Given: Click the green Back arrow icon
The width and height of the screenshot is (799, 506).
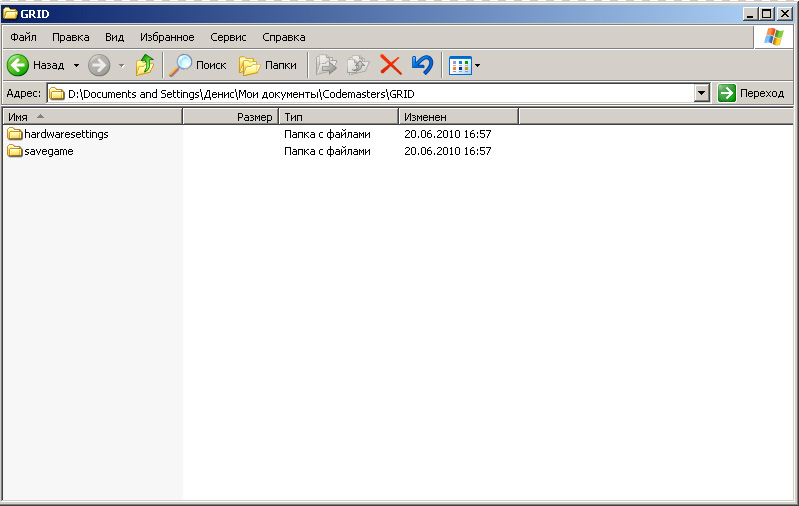Looking at the screenshot, I should point(18,65).
